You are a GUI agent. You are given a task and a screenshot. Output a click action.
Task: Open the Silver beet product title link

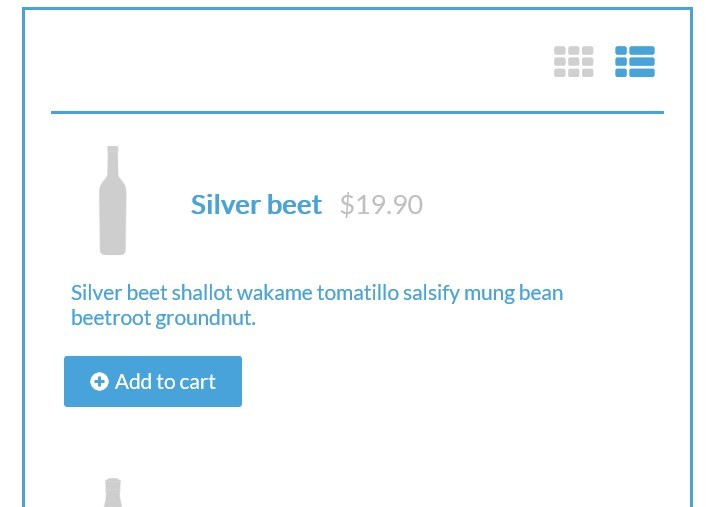(x=256, y=205)
